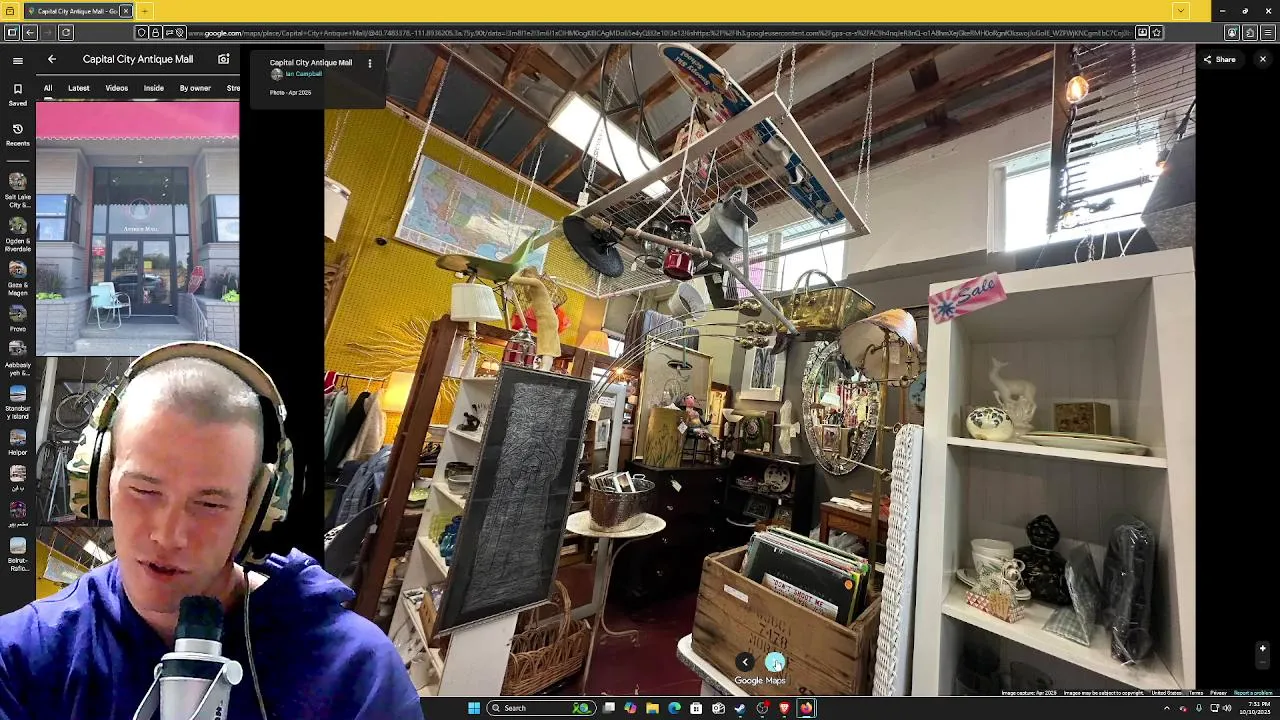The width and height of the screenshot is (1280, 720).
Task: Open Brave browser from the taskbar
Action: click(784, 708)
